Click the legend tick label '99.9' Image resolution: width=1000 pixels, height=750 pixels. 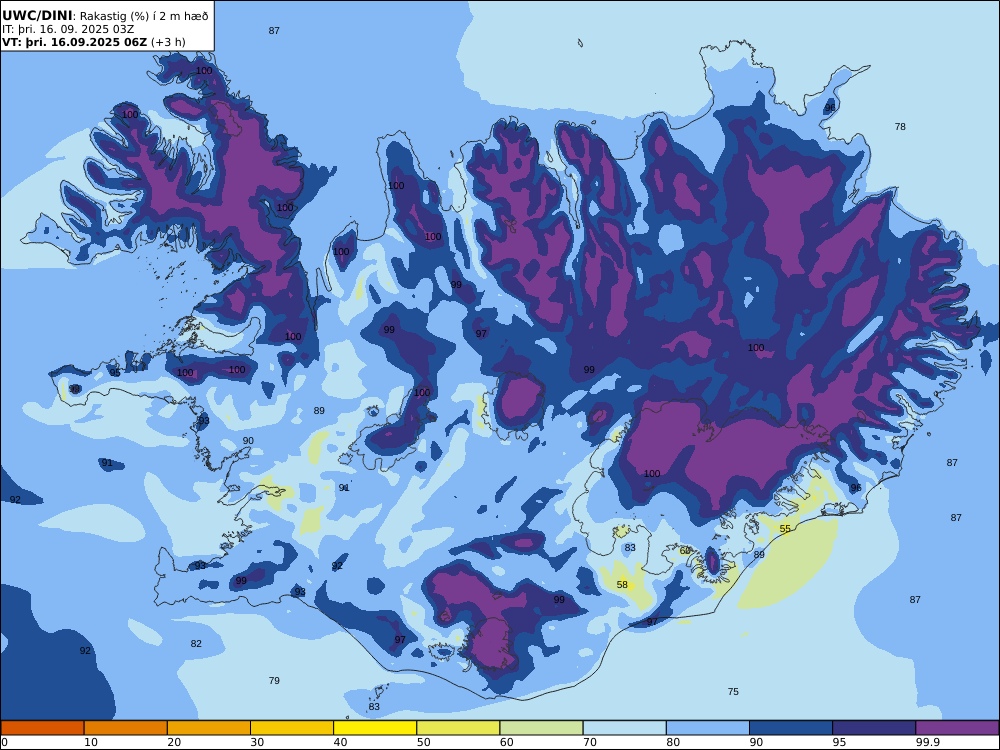tap(927, 742)
